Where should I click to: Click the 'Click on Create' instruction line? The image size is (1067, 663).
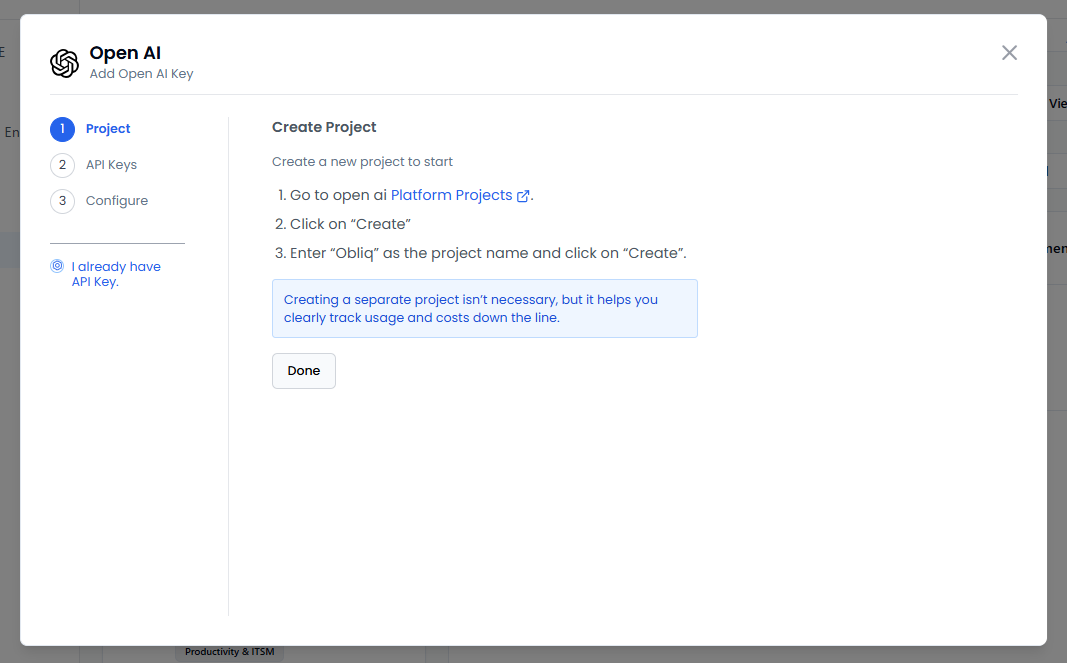350,224
